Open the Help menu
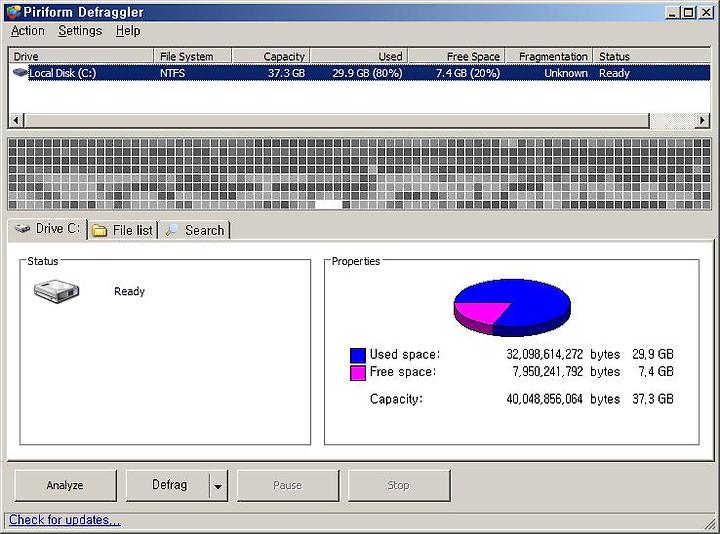 coord(128,31)
